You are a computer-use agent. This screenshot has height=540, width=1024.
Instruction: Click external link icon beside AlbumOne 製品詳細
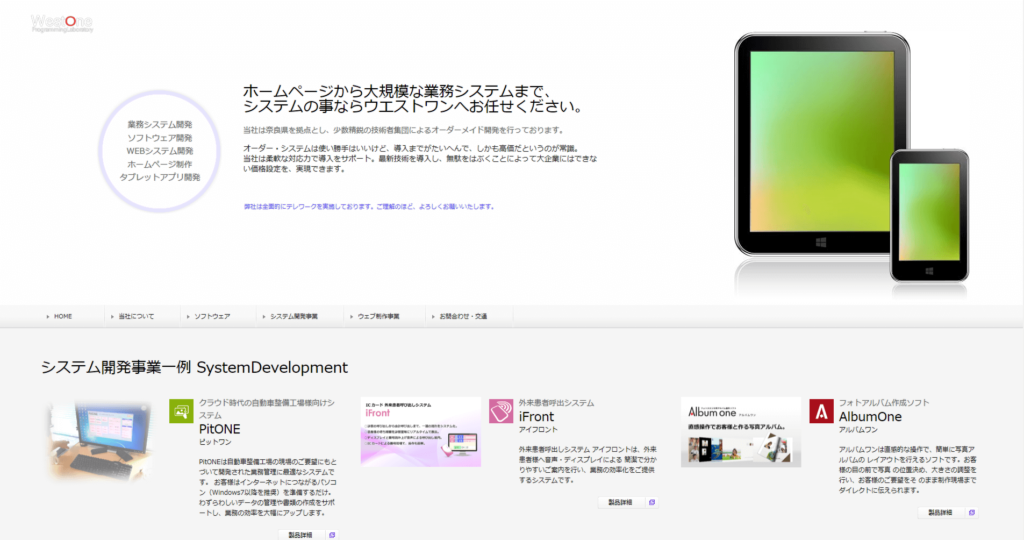[x=972, y=513]
